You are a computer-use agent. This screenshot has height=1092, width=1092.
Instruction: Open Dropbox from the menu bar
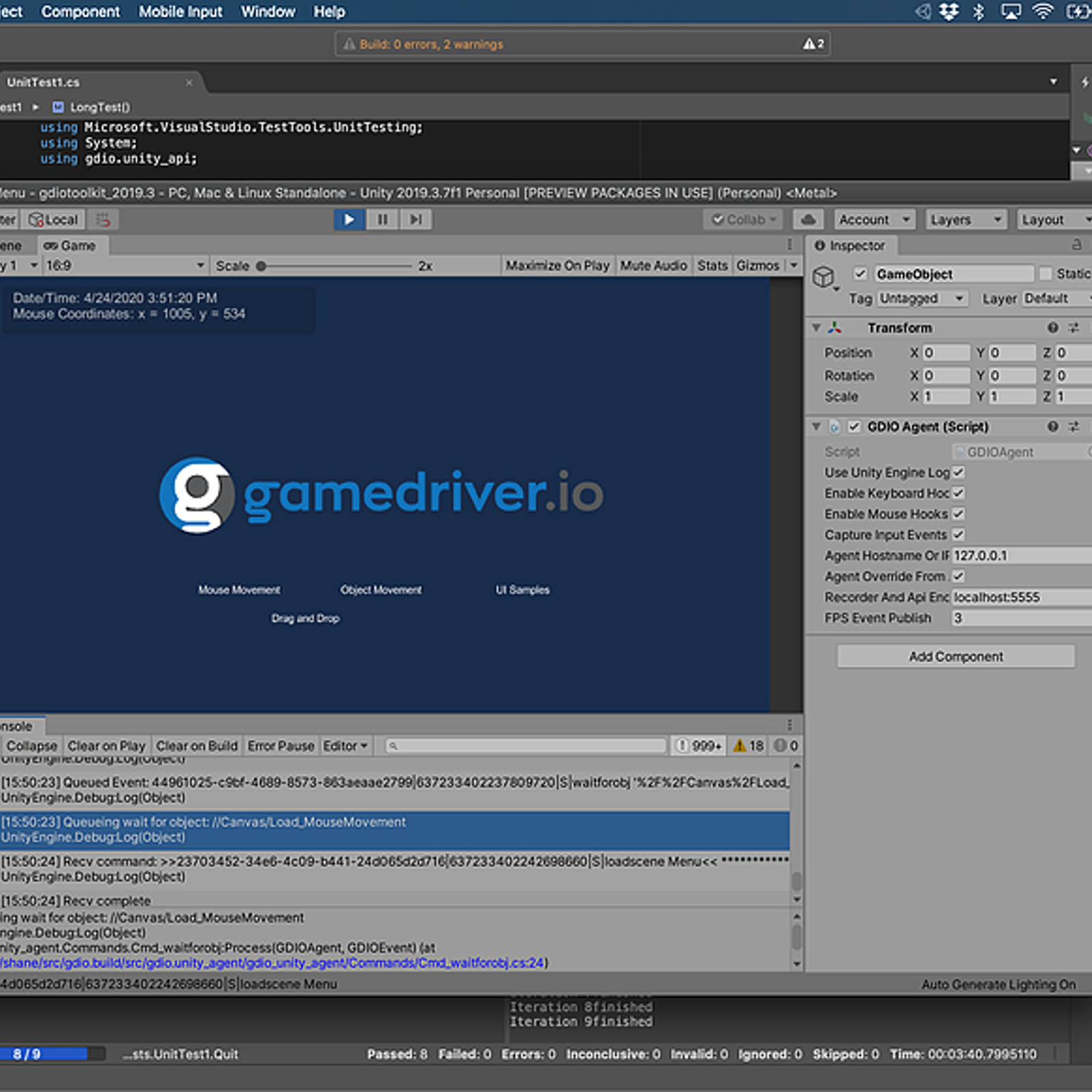tap(949, 11)
